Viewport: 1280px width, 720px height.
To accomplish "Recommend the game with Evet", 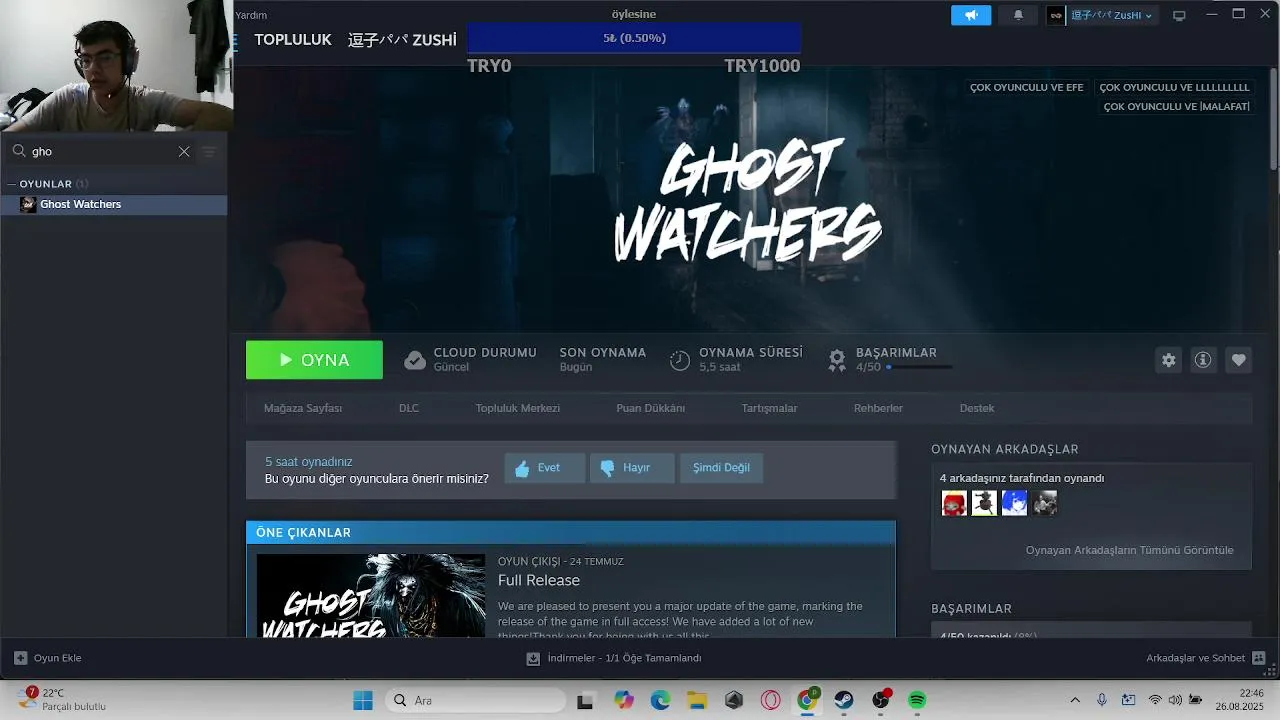I will tap(545, 468).
